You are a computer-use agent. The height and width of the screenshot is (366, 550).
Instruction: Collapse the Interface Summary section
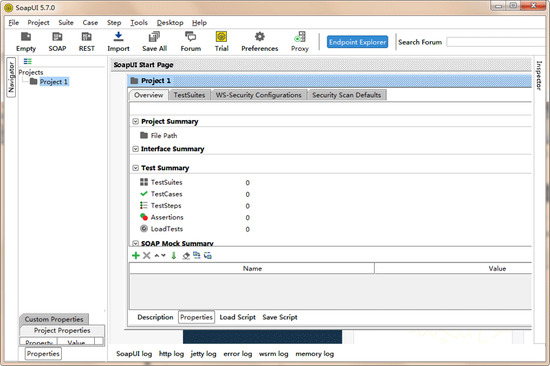click(135, 149)
